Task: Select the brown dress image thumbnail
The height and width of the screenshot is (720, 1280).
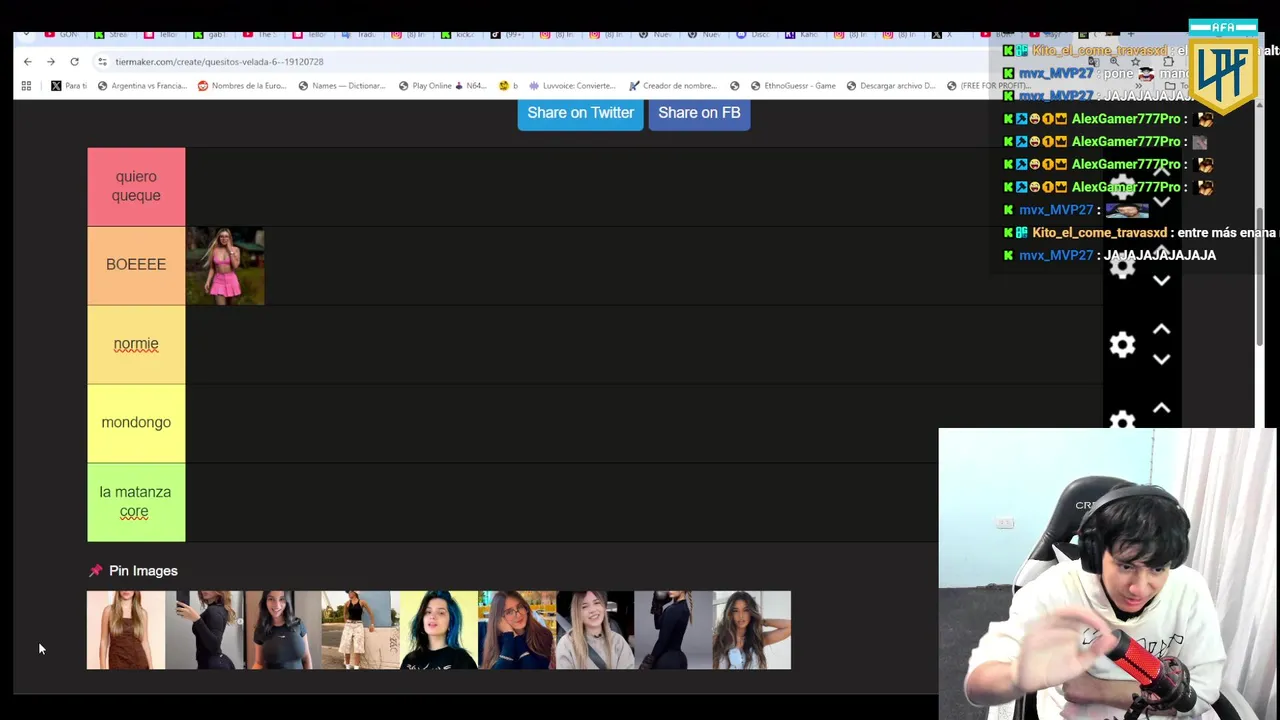Action: tap(126, 630)
